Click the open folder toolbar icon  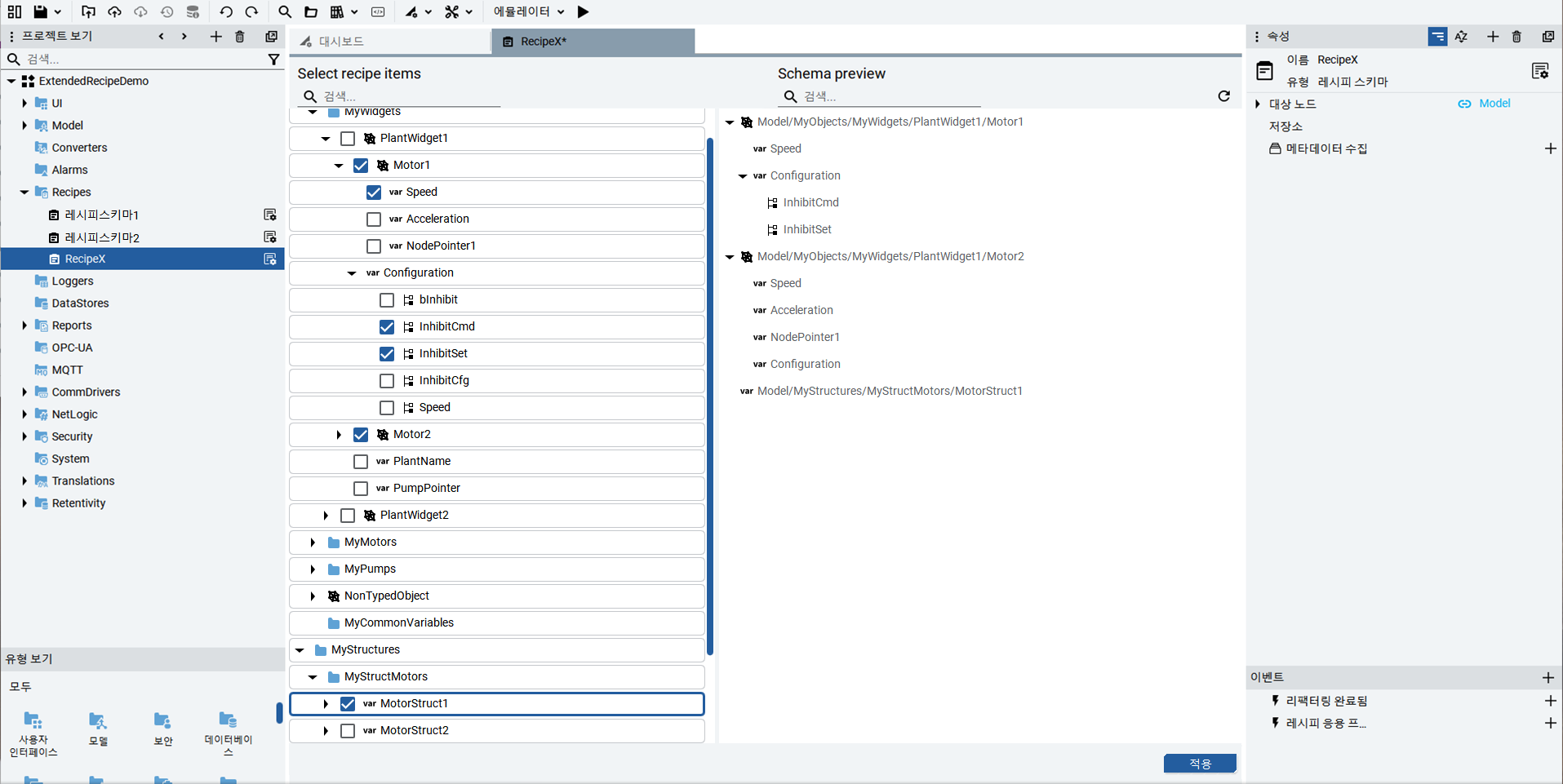(x=311, y=11)
